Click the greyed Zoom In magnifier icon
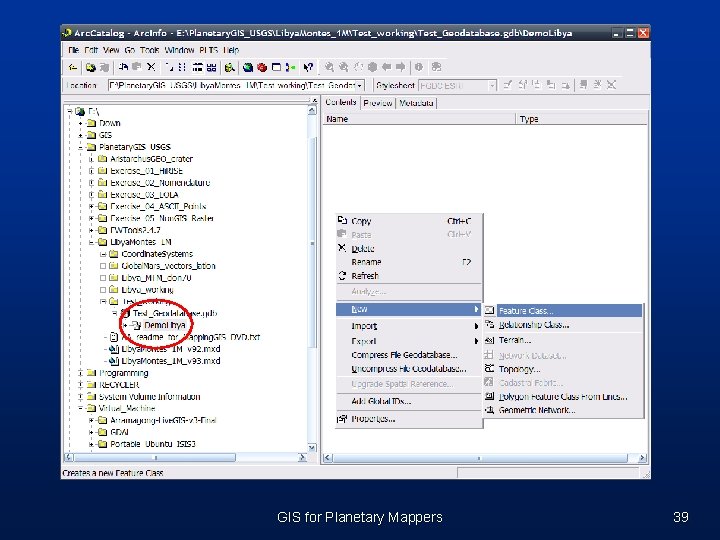The width and height of the screenshot is (720, 540). tap(329, 68)
